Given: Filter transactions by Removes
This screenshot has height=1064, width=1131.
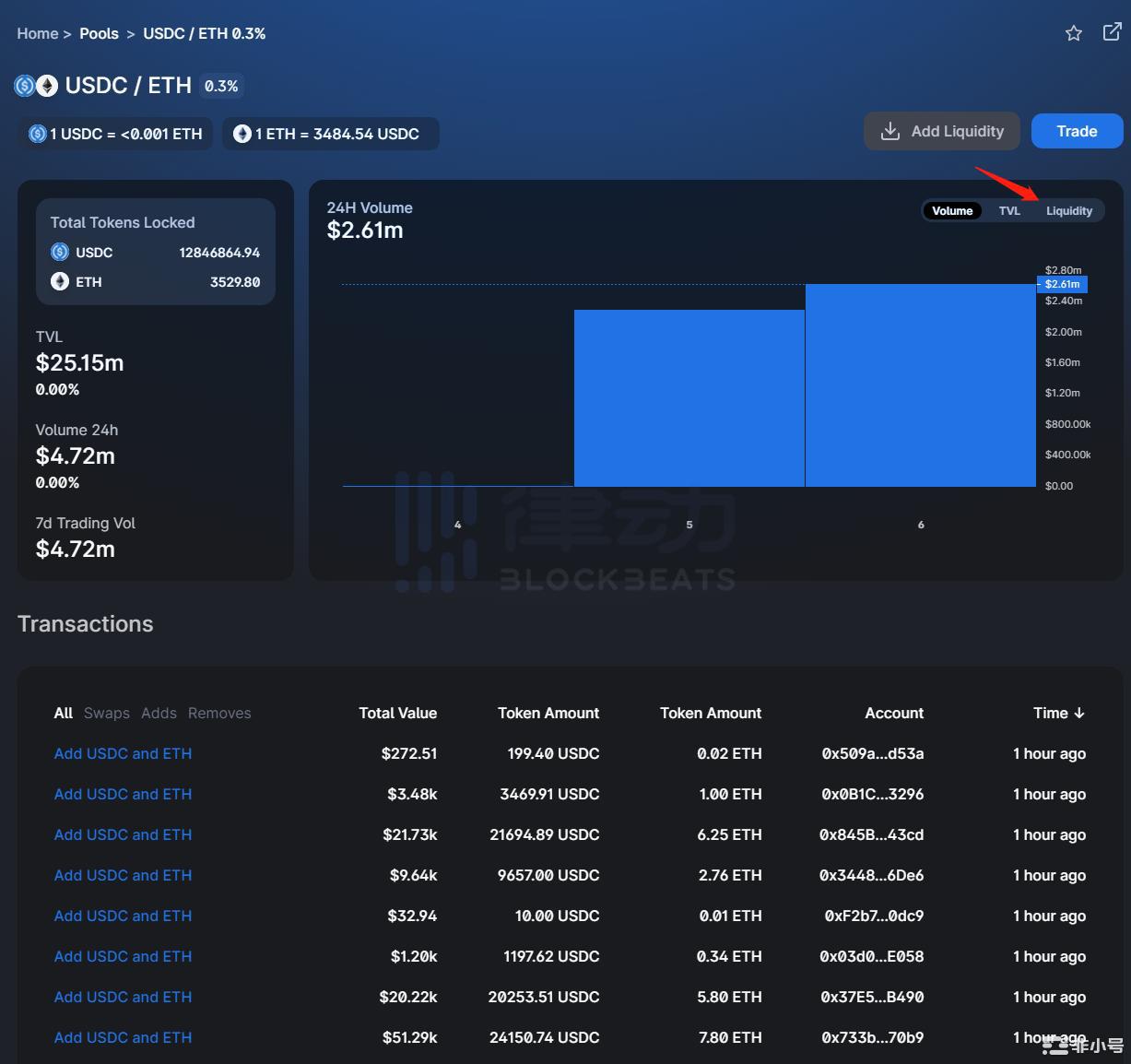Looking at the screenshot, I should click(219, 713).
